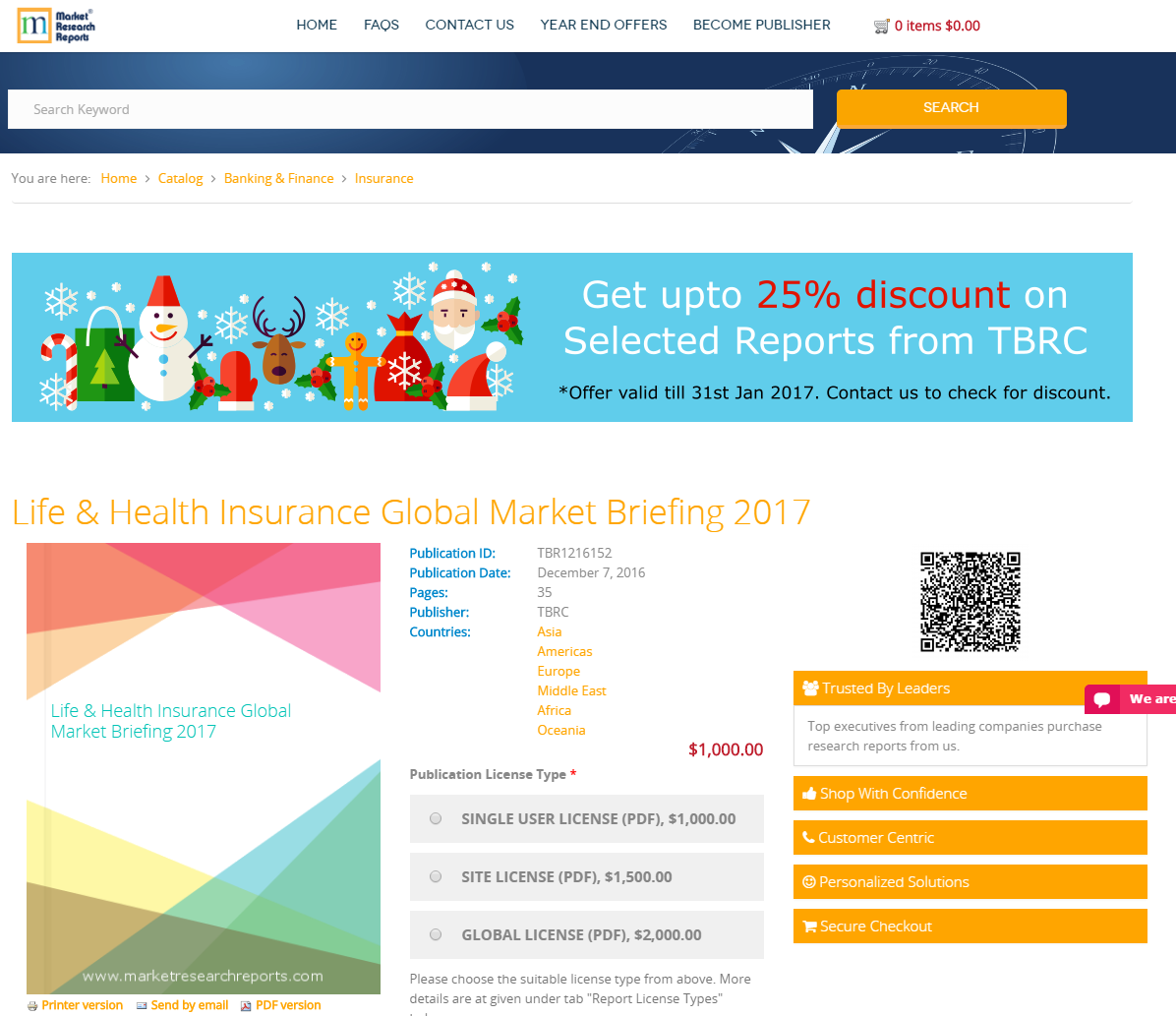Viewport: 1176px width, 1016px height.
Task: Open the Americas country link
Action: (x=564, y=651)
